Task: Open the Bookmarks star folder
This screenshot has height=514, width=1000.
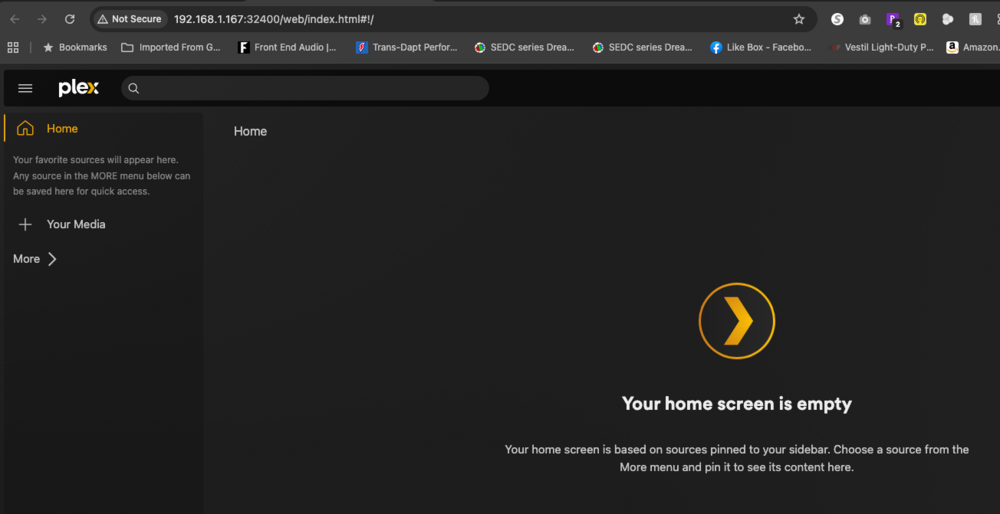Action: [75, 47]
